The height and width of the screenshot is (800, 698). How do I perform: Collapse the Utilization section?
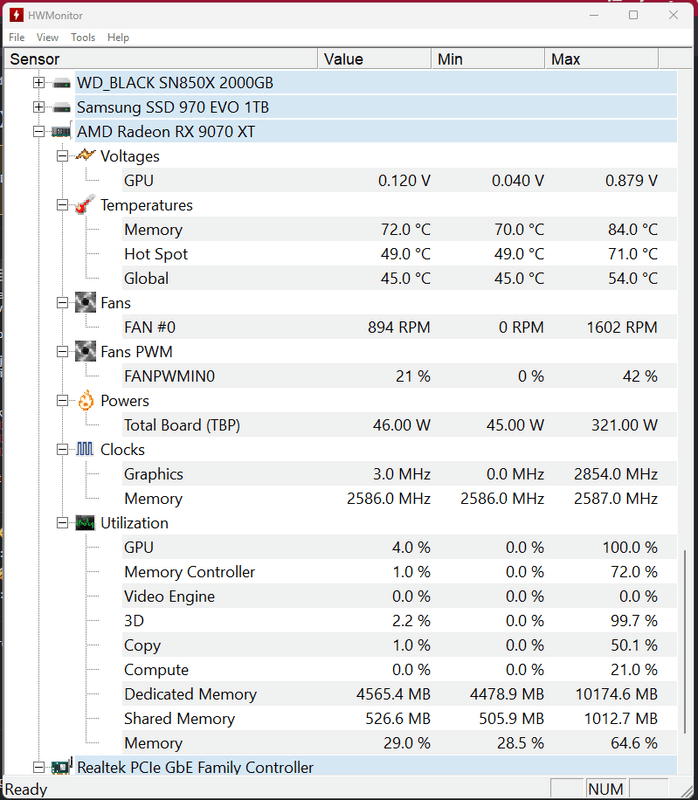click(63, 523)
